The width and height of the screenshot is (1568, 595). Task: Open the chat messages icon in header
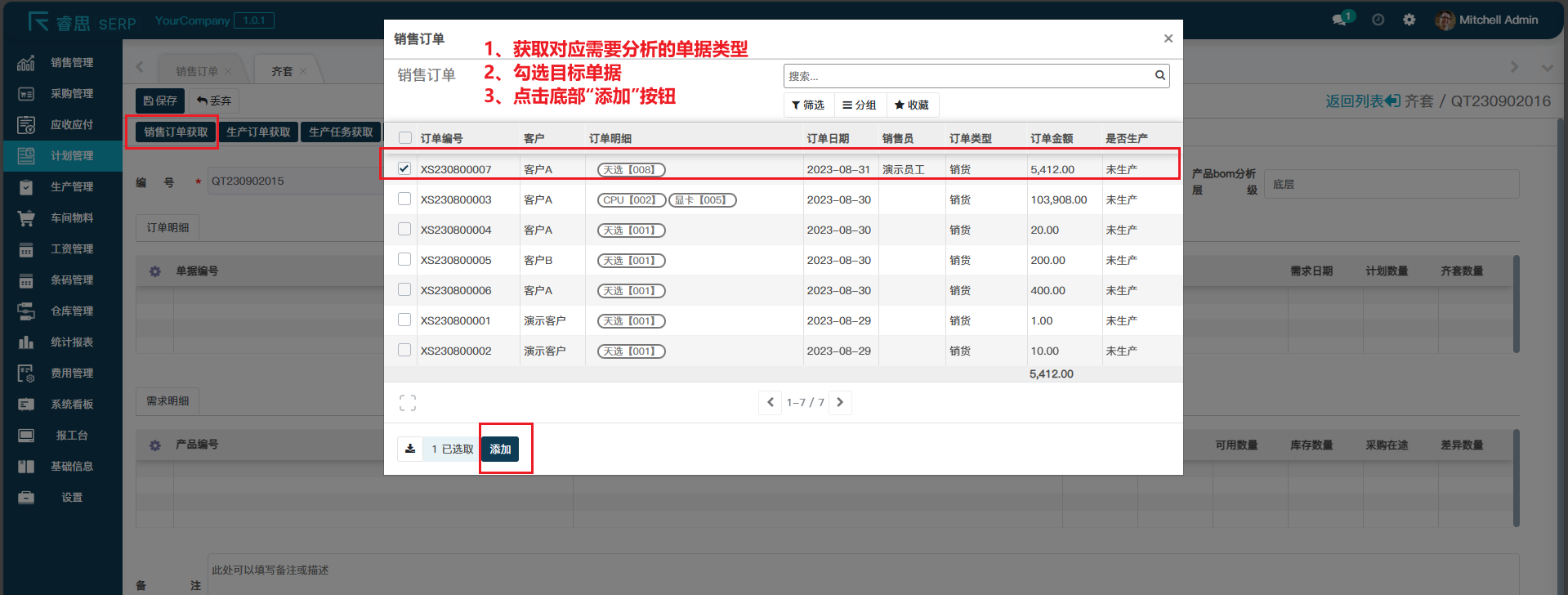click(x=1339, y=20)
